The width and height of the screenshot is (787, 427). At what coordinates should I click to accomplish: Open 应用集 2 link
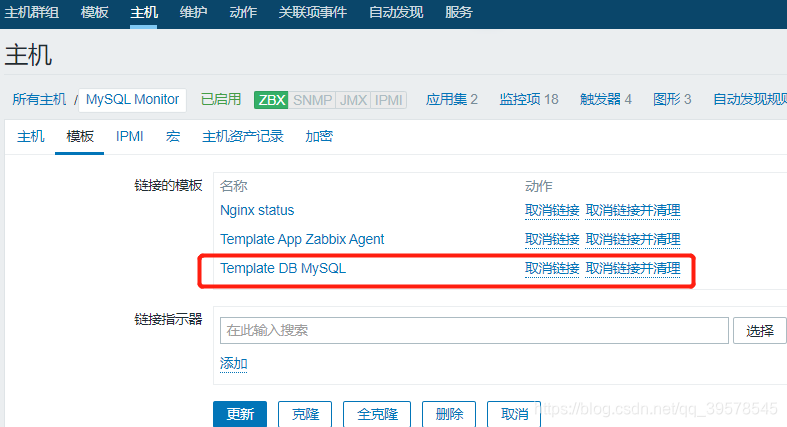point(452,99)
